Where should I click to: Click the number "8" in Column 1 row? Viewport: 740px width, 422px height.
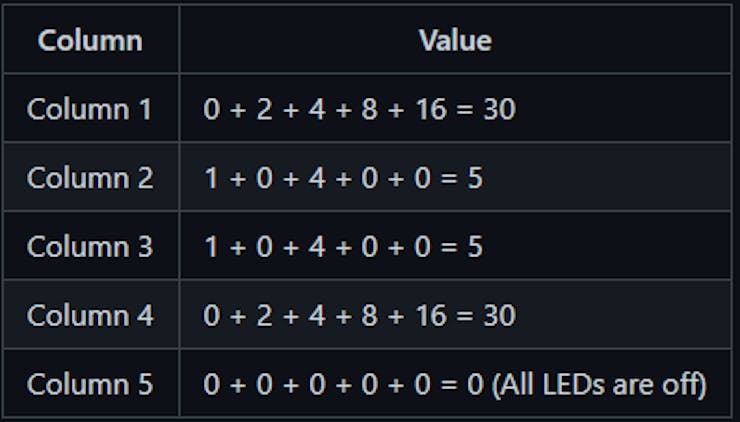coord(369,109)
